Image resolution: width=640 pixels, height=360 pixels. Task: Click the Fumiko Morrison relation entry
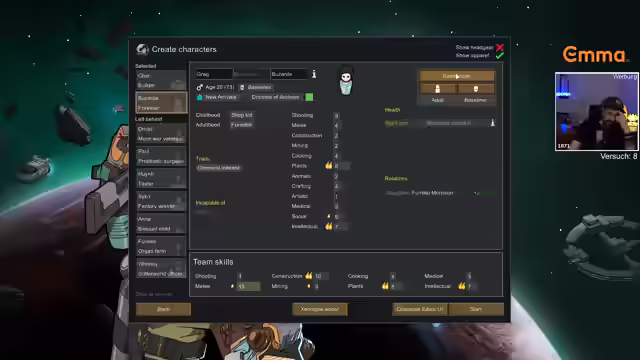pyautogui.click(x=440, y=193)
